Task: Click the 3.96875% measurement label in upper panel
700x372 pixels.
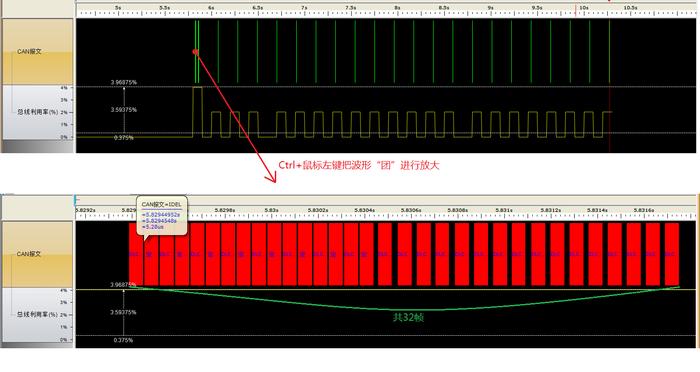Action: 124,82
